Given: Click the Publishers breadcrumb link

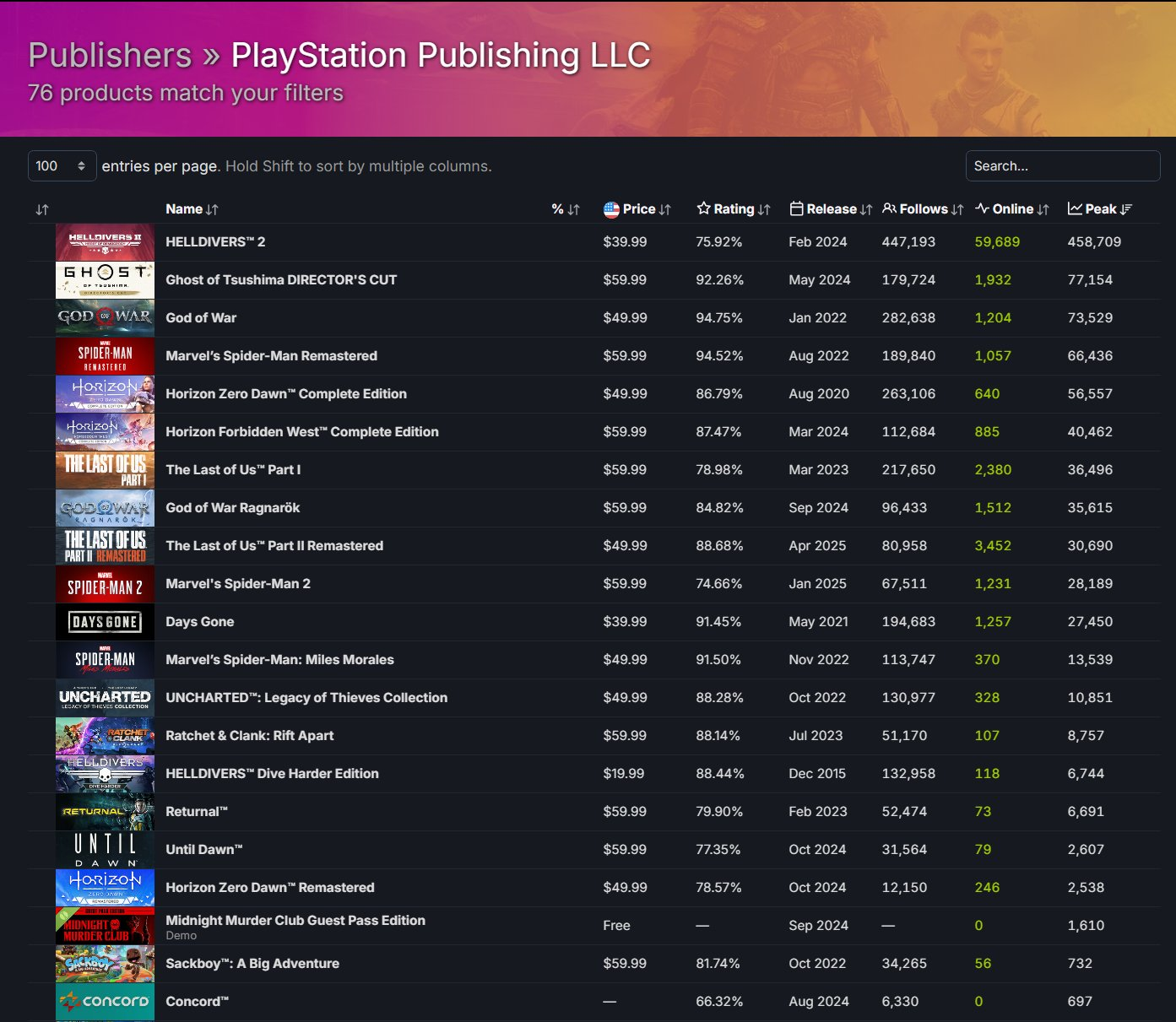Looking at the screenshot, I should (110, 56).
